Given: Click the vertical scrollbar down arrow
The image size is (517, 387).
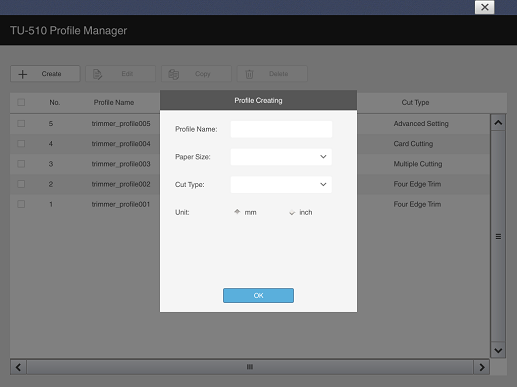Looking at the screenshot, I should (498, 350).
